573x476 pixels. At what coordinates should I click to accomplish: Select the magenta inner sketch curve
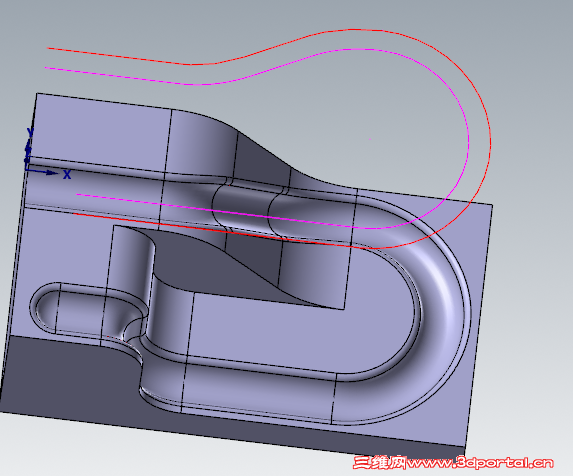469,142
